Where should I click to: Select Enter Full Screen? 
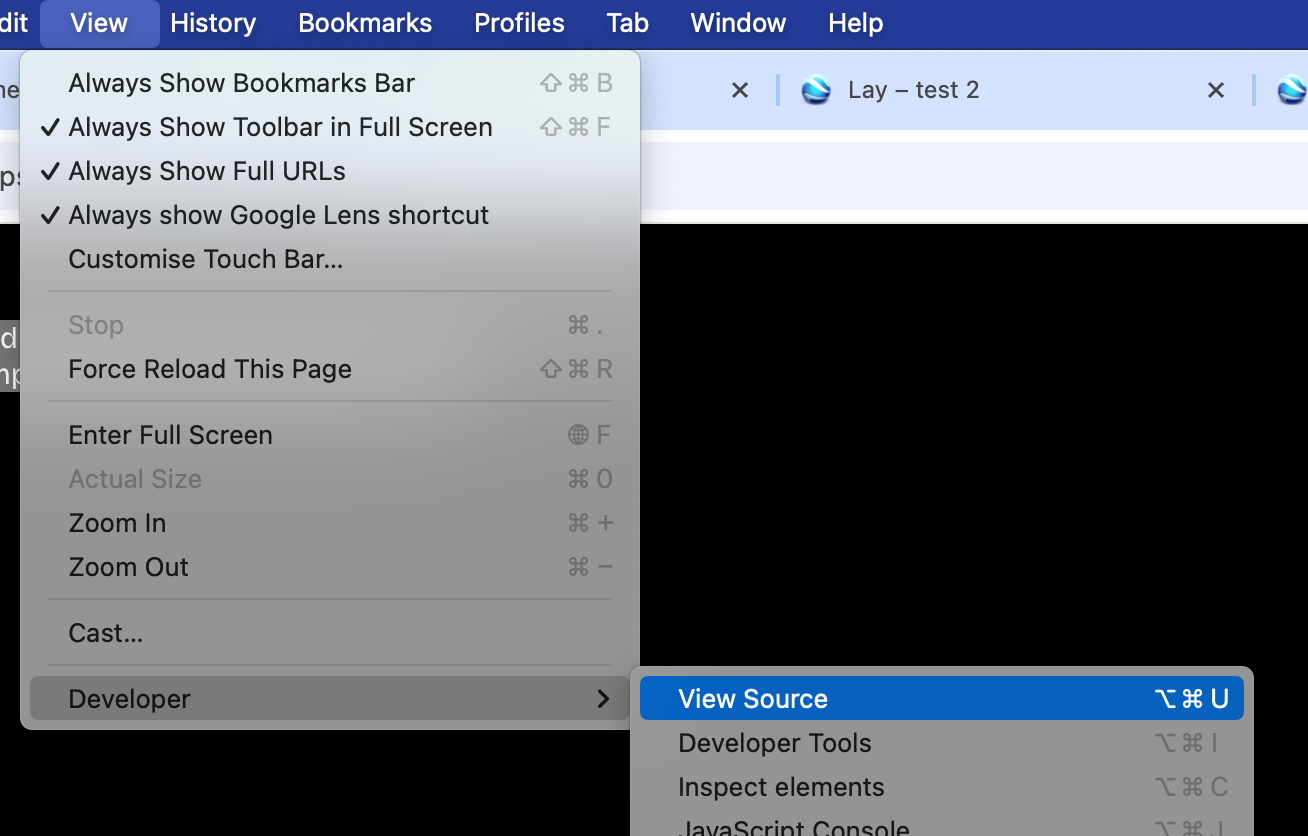coord(170,435)
